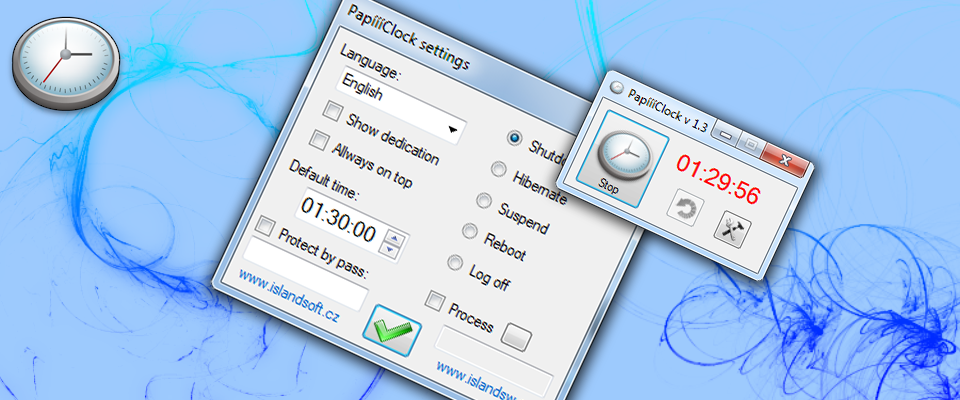Click the password input field
960x400 pixels.
coord(306,273)
